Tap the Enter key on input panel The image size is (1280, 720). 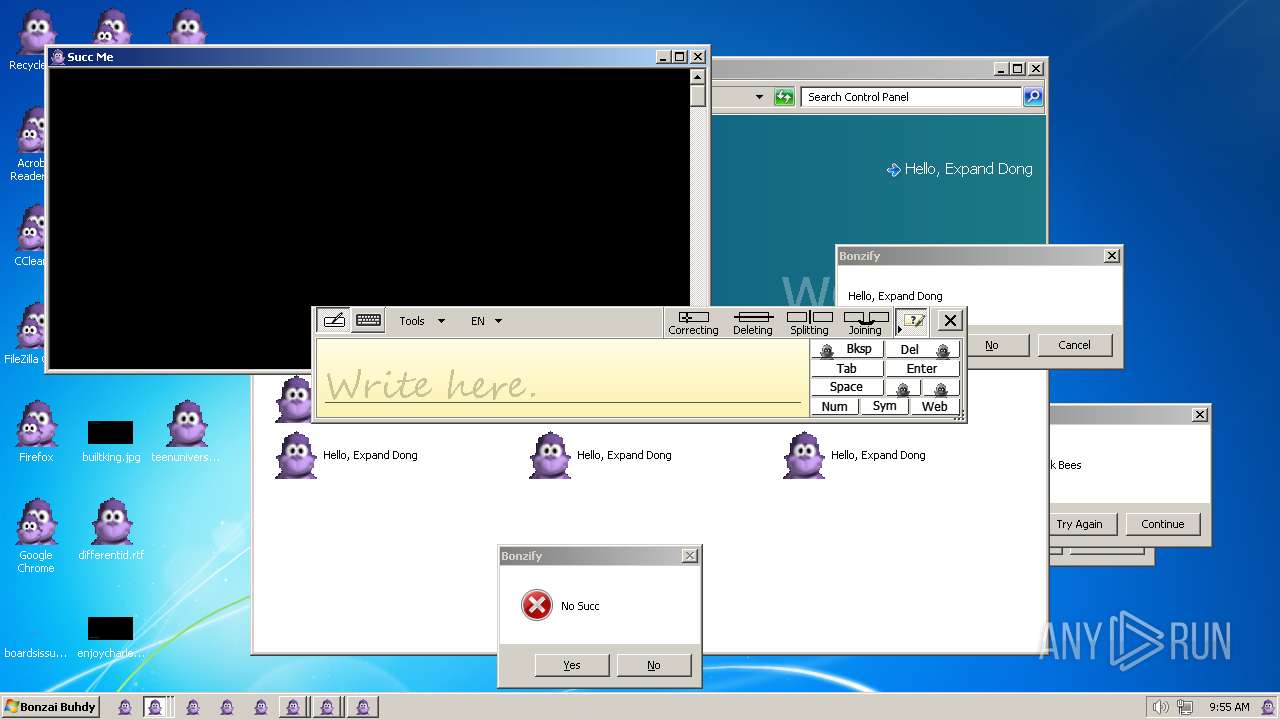pyautogui.click(x=922, y=368)
